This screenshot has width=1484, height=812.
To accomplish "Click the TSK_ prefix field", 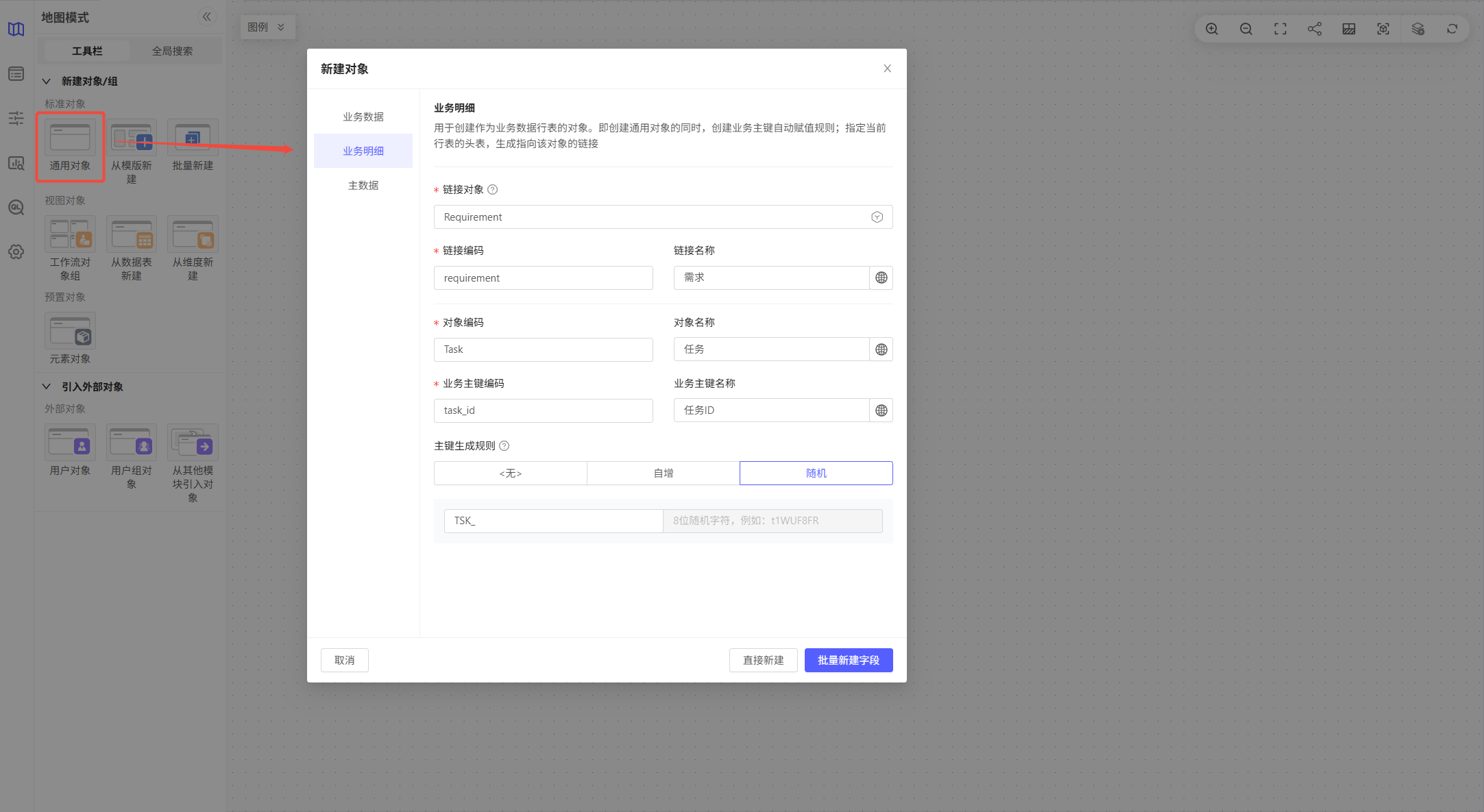I will tap(553, 521).
